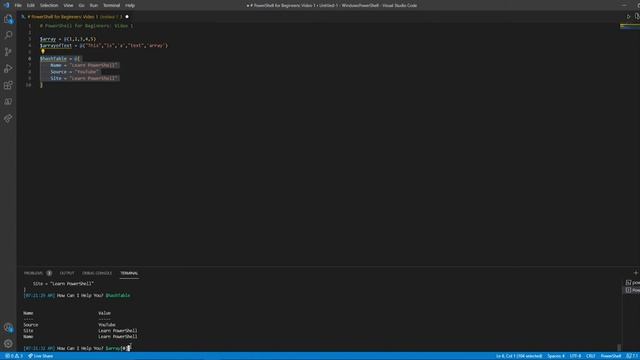Screen dimensions: 640x360
Task: Click the $hashTable line in the editor
Action: [x=61, y=58]
